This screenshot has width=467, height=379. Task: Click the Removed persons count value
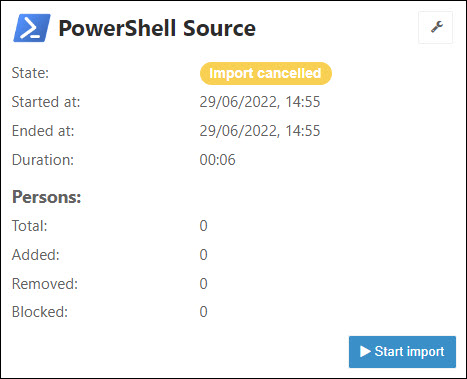click(x=203, y=284)
